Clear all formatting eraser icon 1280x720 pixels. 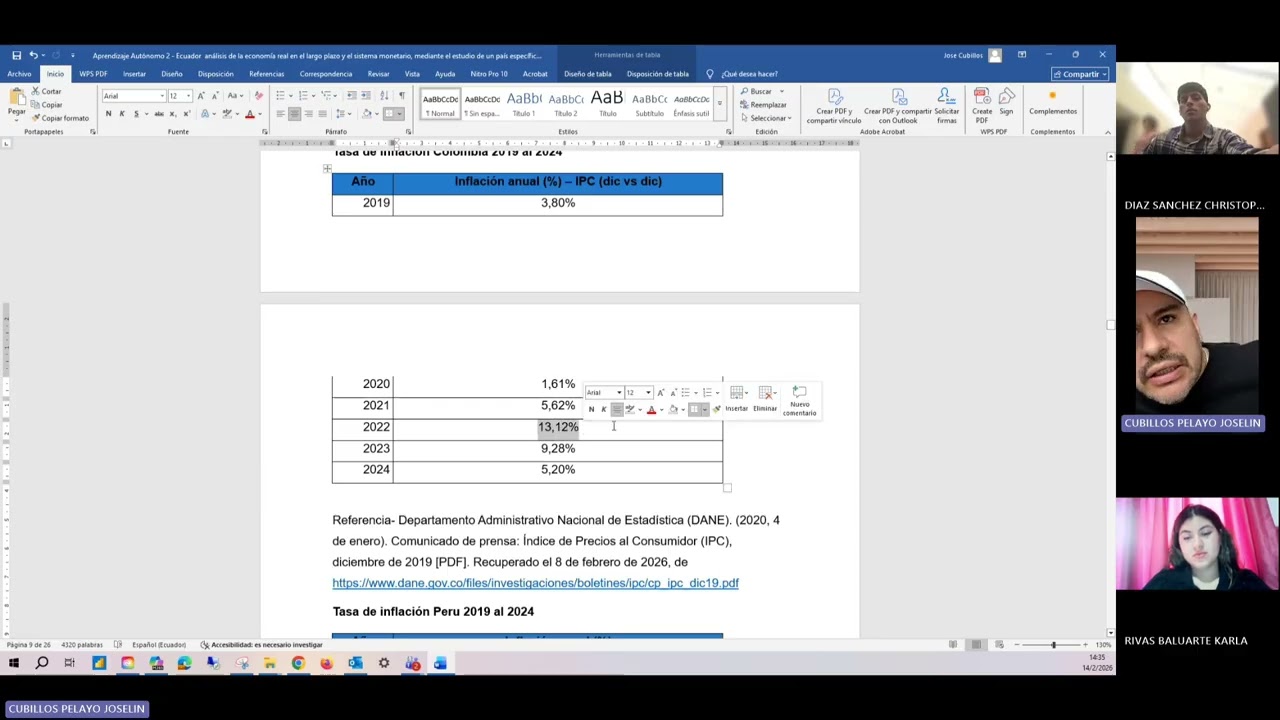point(259,96)
